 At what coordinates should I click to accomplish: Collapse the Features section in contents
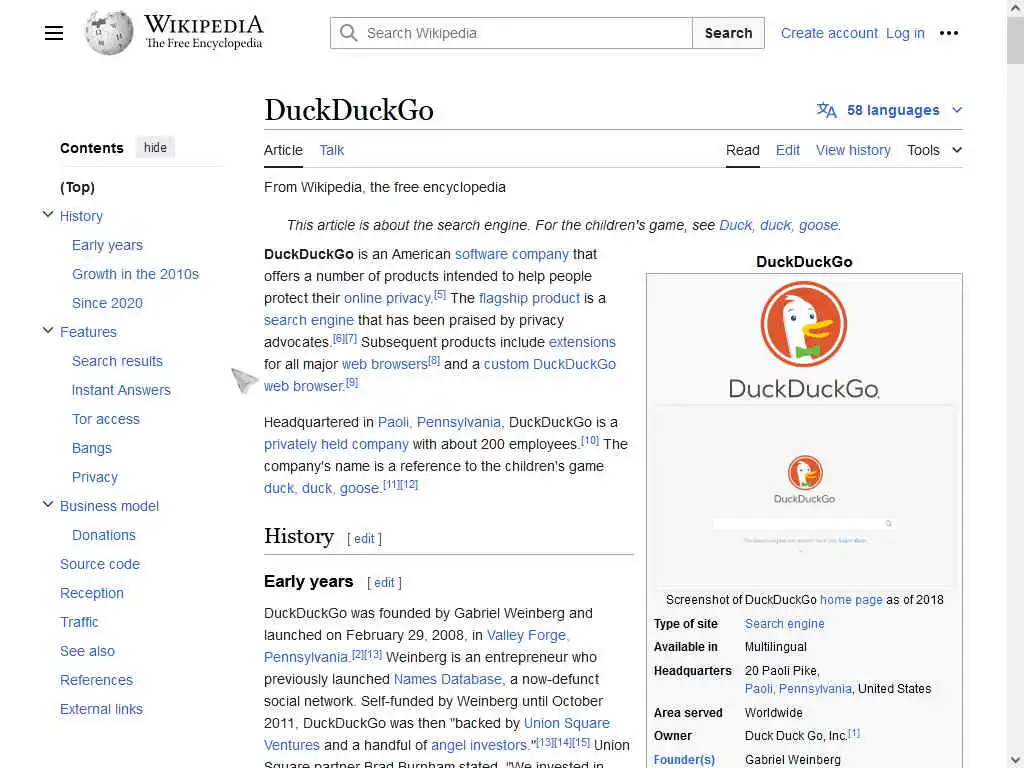[48, 330]
